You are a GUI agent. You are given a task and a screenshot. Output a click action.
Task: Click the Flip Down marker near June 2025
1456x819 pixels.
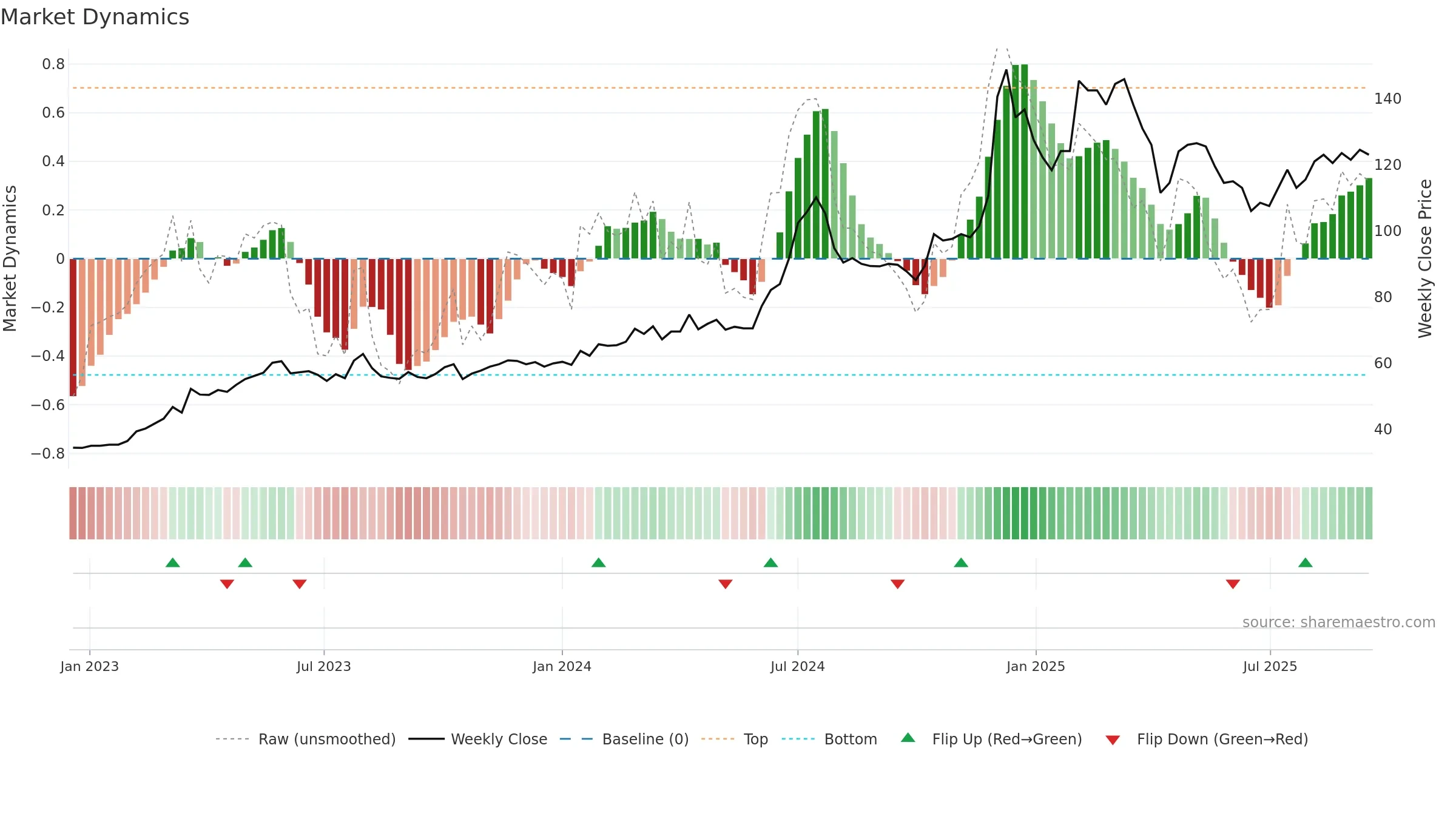coord(1233,584)
